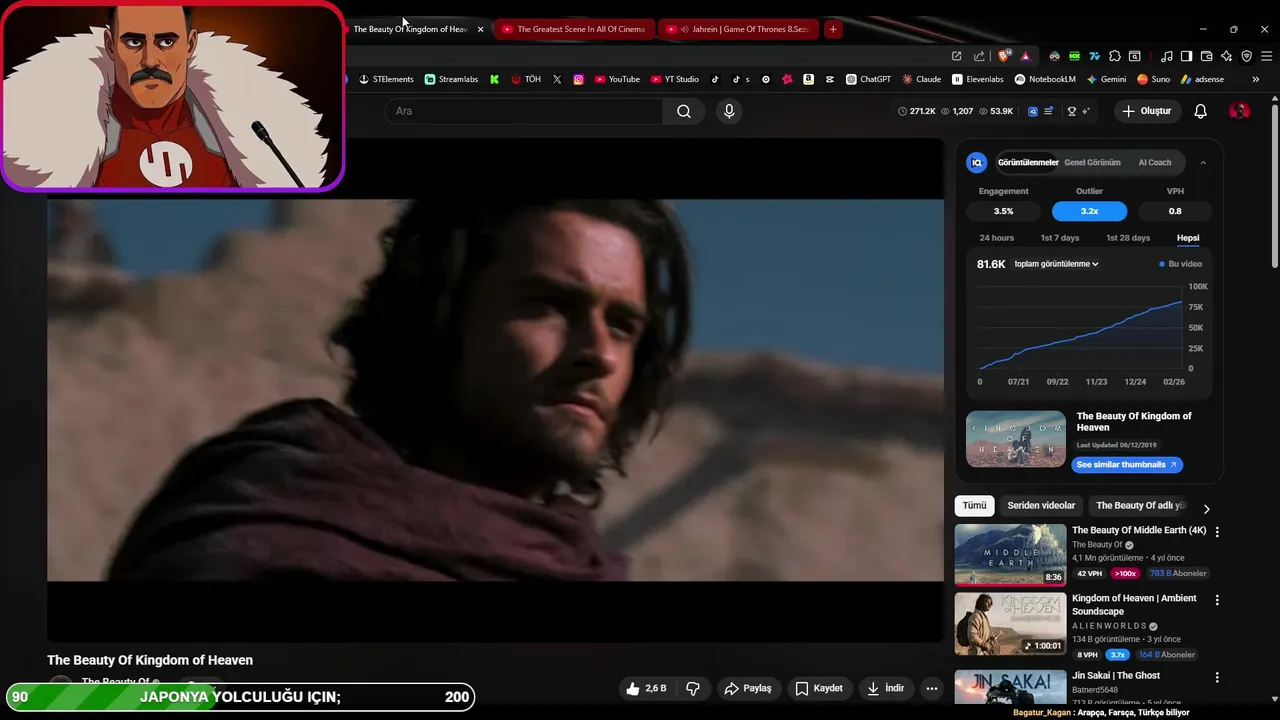Open the three-dot more actions button under video
This screenshot has width=1280, height=720.
932,688
